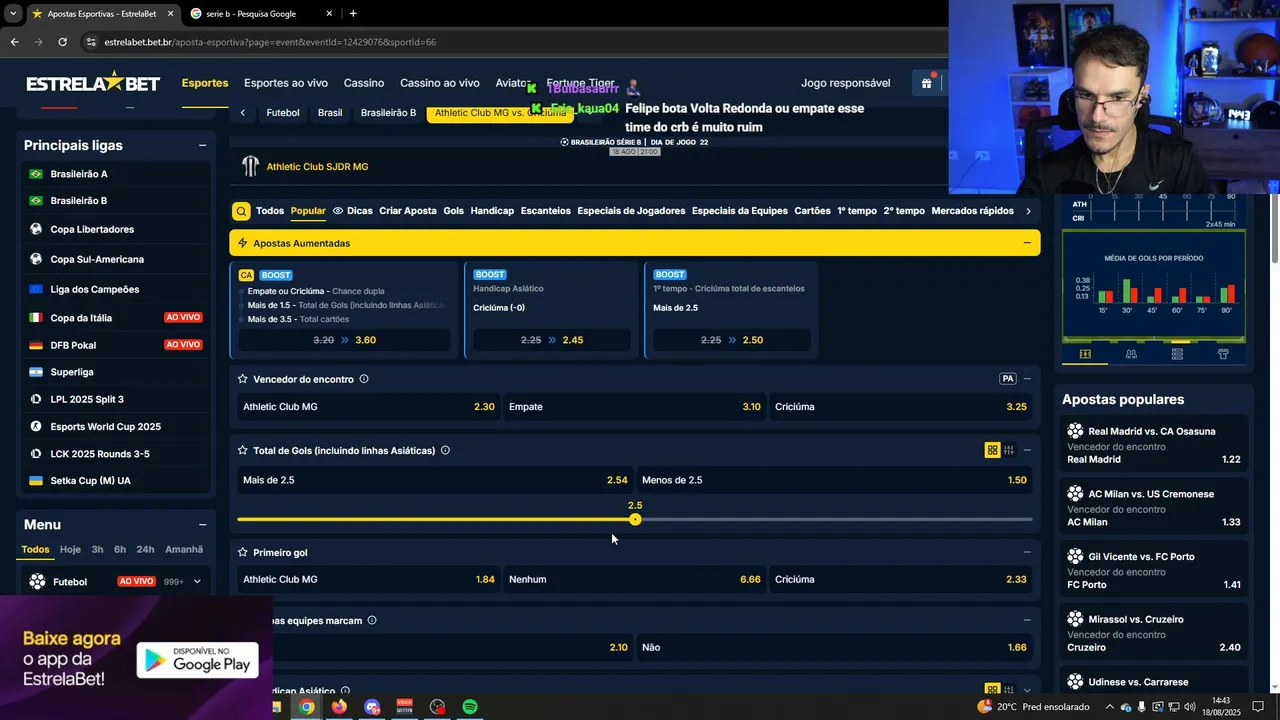Collapse the Primeiro gol market
This screenshot has width=1280, height=720.
1027,552
